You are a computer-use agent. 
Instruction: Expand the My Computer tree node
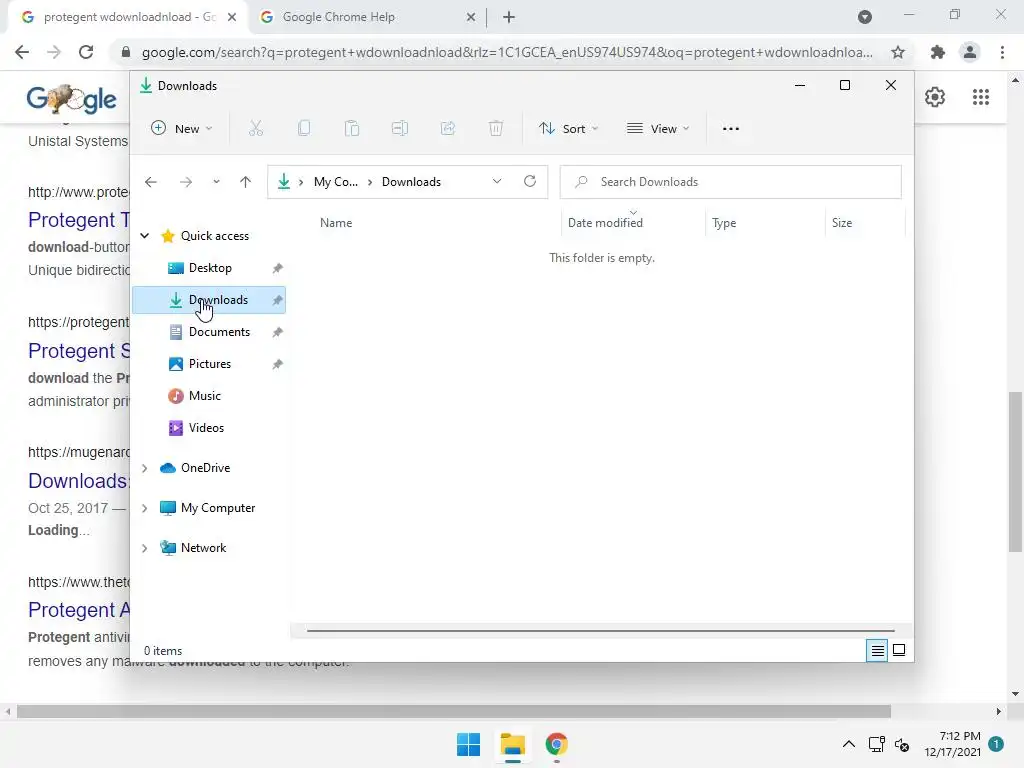145,508
